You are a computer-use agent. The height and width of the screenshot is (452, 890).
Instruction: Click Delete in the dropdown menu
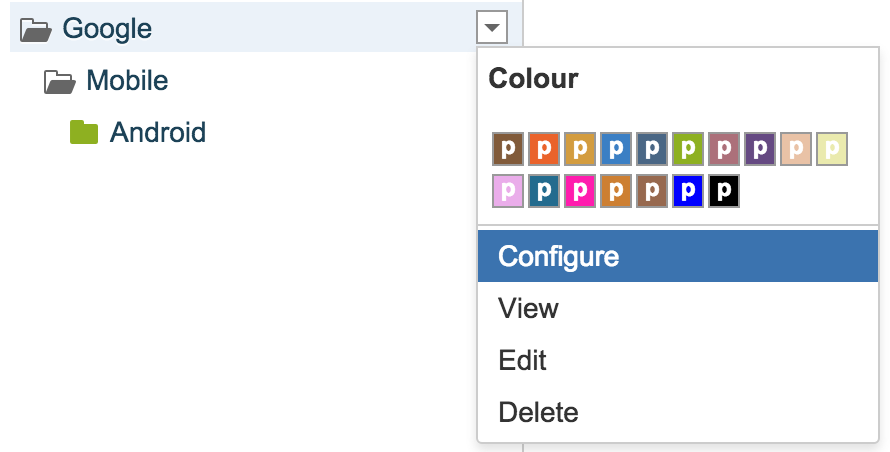point(538,411)
